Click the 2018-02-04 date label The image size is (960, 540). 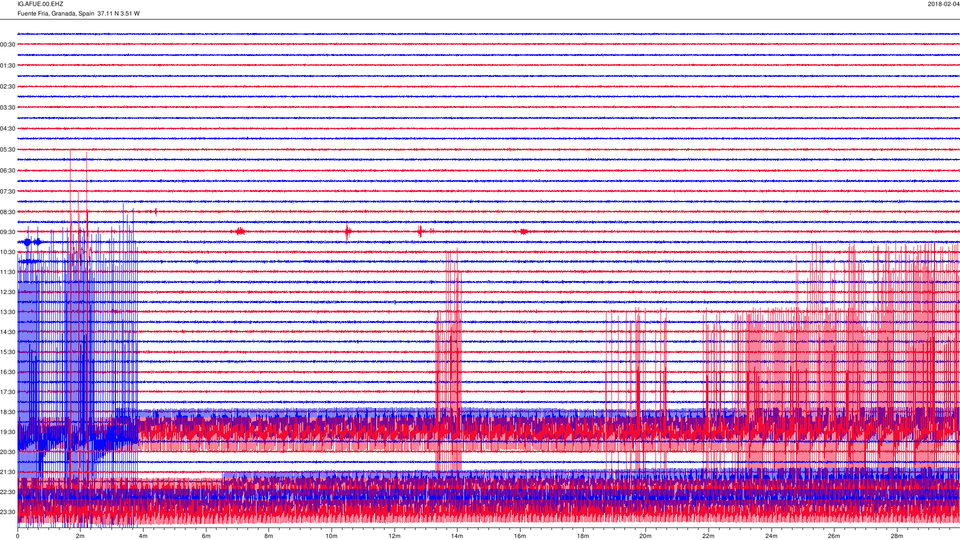pos(943,4)
